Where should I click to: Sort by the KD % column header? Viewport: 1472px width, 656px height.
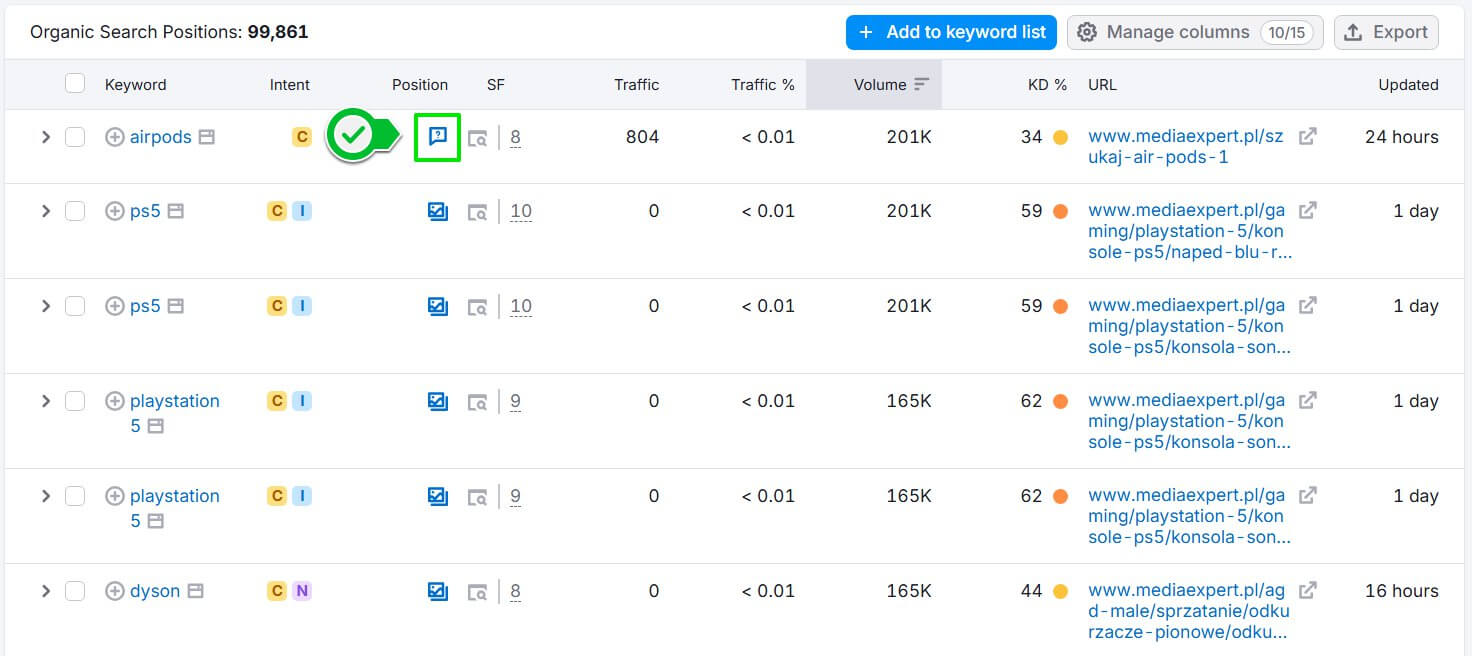pyautogui.click(x=1048, y=85)
